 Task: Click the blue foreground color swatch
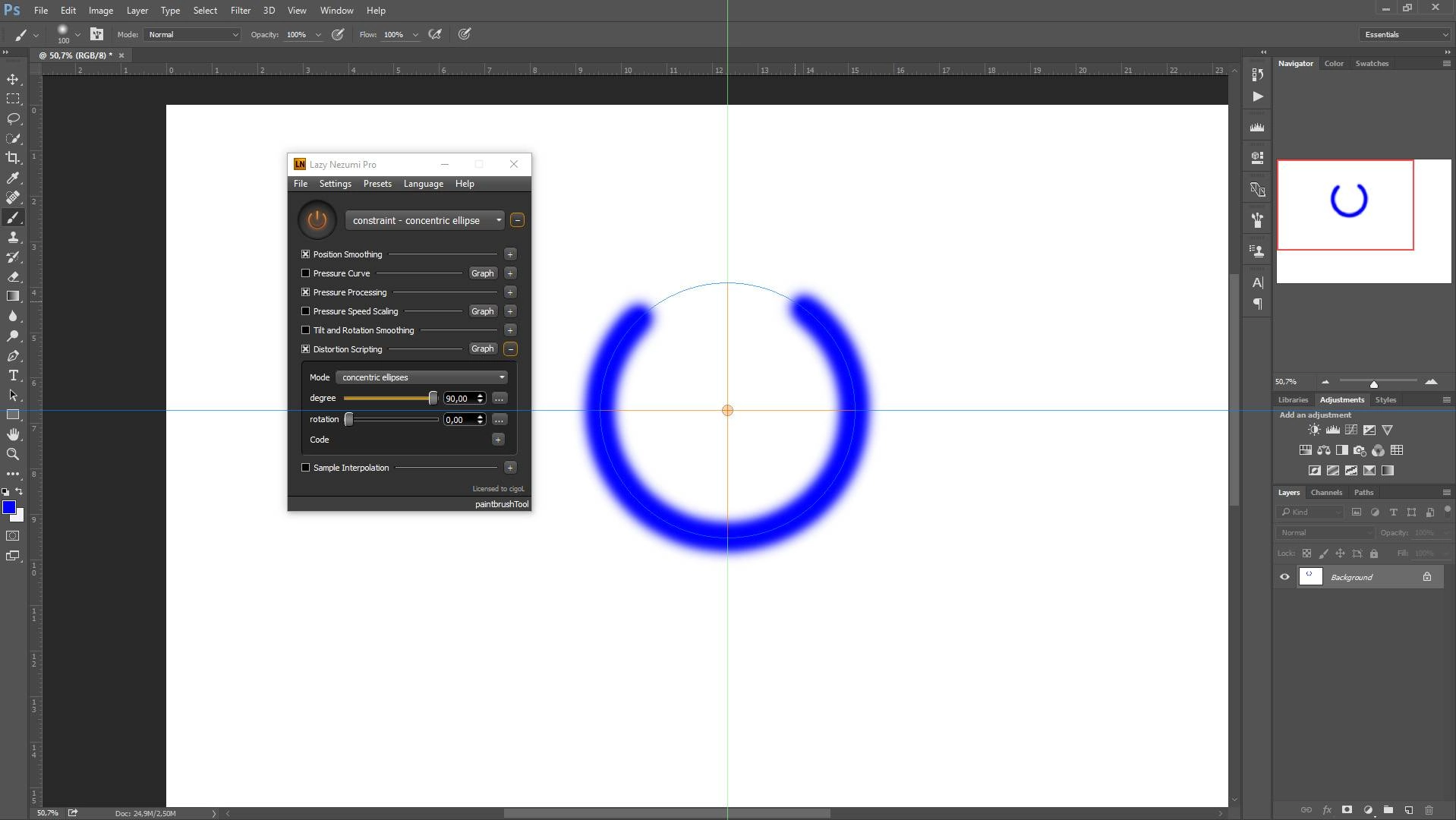tap(9, 508)
